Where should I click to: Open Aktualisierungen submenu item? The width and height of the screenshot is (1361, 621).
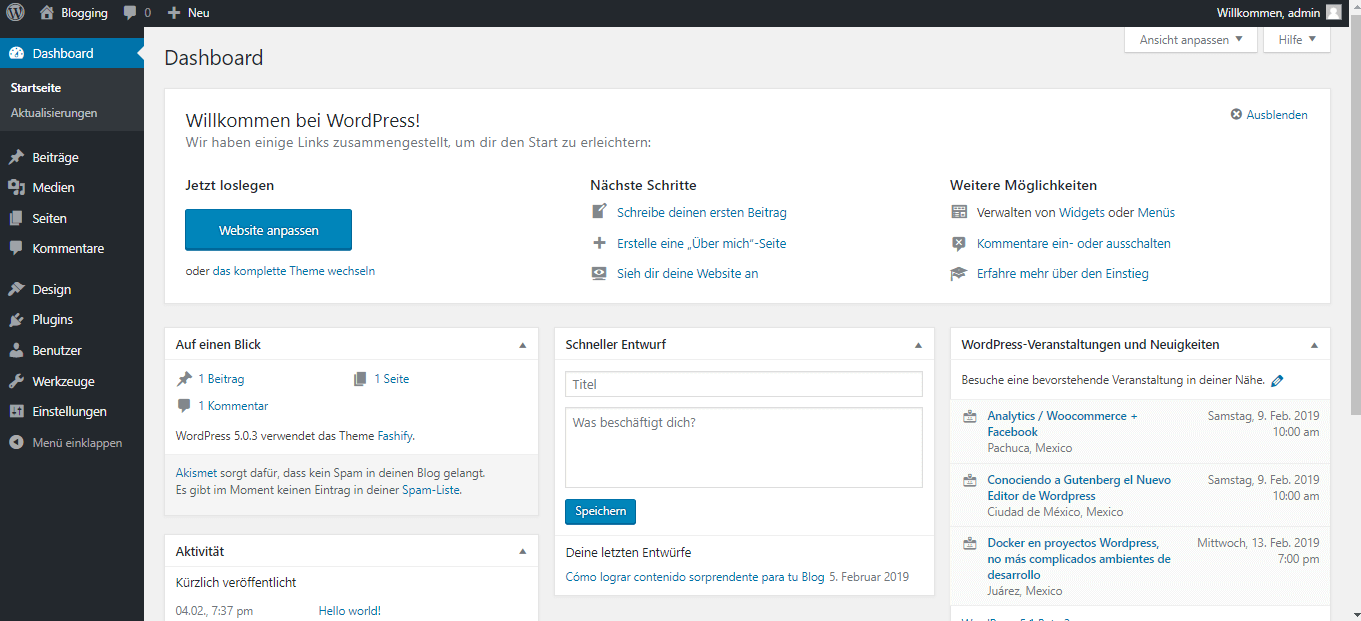54,113
